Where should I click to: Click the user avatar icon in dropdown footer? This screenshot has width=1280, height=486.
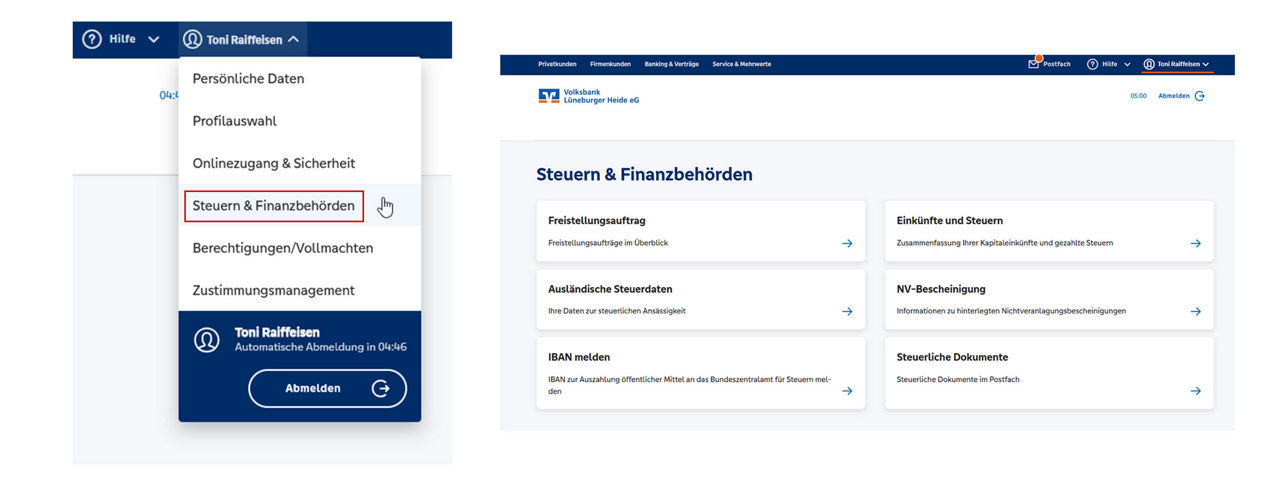(207, 339)
